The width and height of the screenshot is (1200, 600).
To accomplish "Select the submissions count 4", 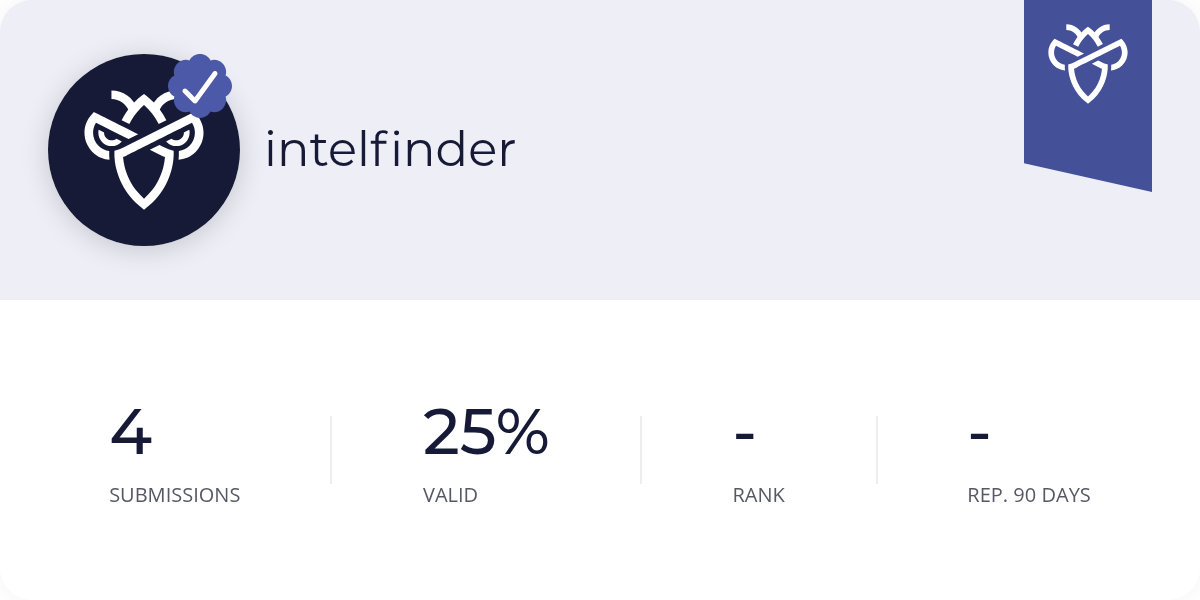I will tap(131, 432).
